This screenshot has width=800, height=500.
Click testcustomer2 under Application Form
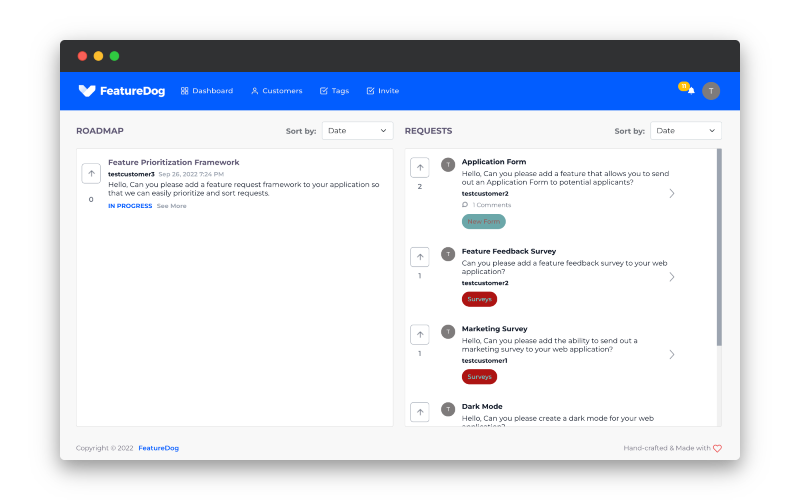pyautogui.click(x=485, y=194)
